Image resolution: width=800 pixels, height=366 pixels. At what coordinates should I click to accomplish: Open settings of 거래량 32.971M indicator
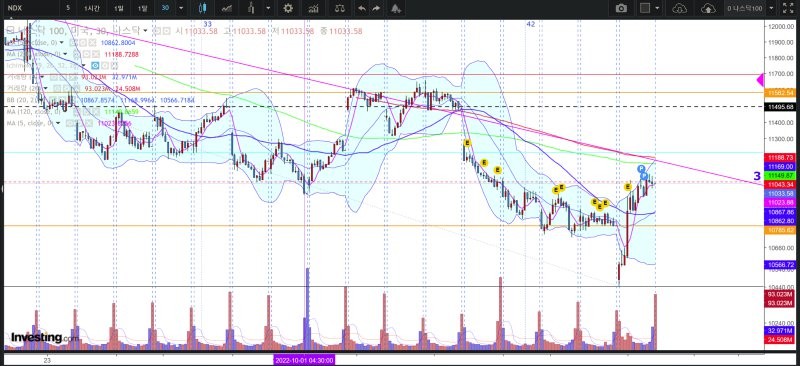(63, 77)
